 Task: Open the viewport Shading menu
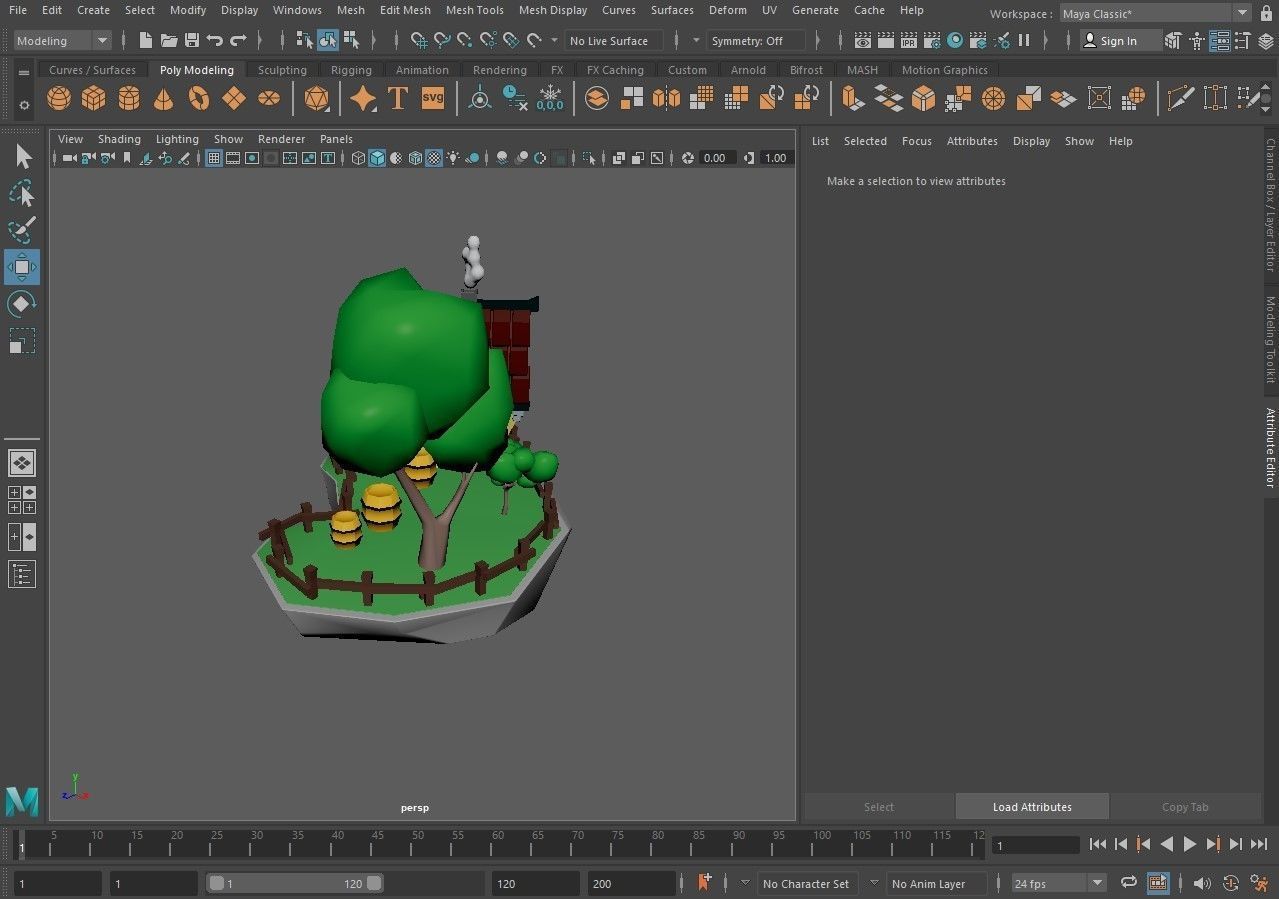click(x=119, y=139)
